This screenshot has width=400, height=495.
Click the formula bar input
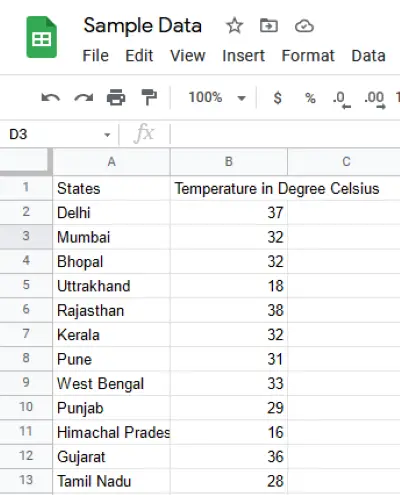[285, 134]
